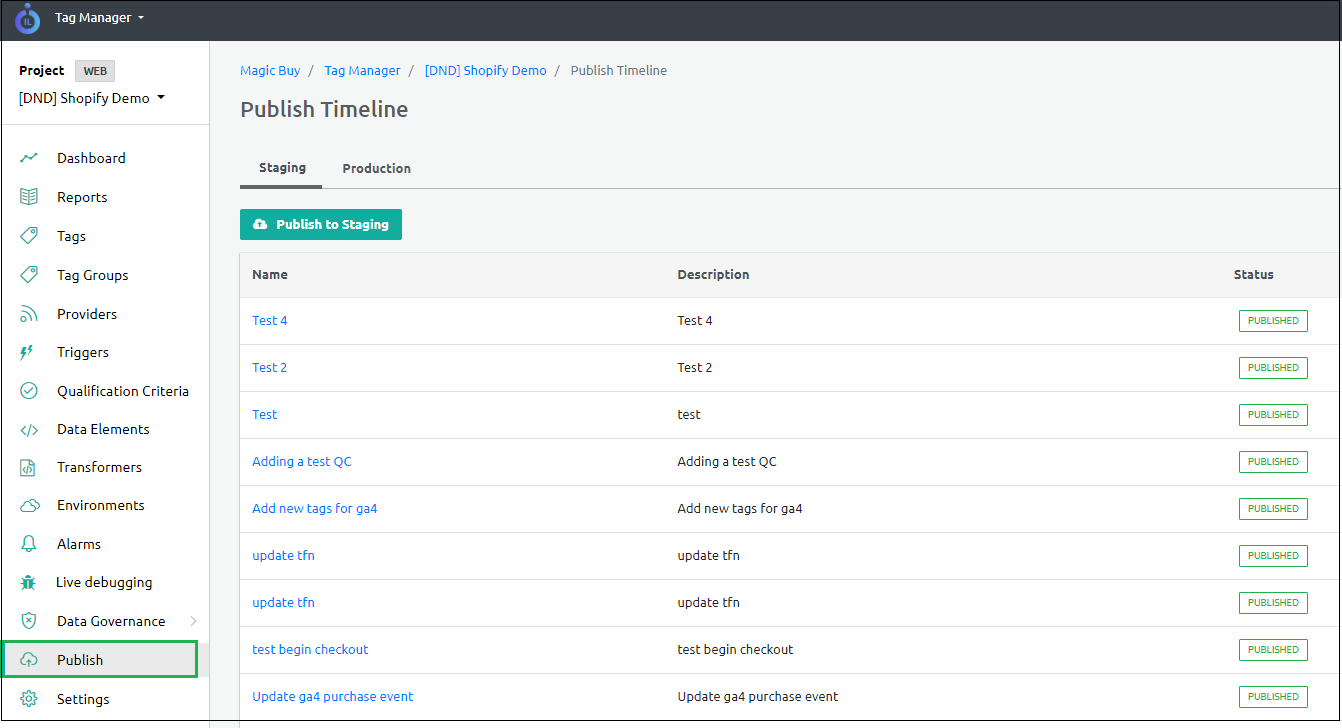This screenshot has width=1342, height=728.
Task: Select the Transformers sidebar item
Action: [99, 467]
